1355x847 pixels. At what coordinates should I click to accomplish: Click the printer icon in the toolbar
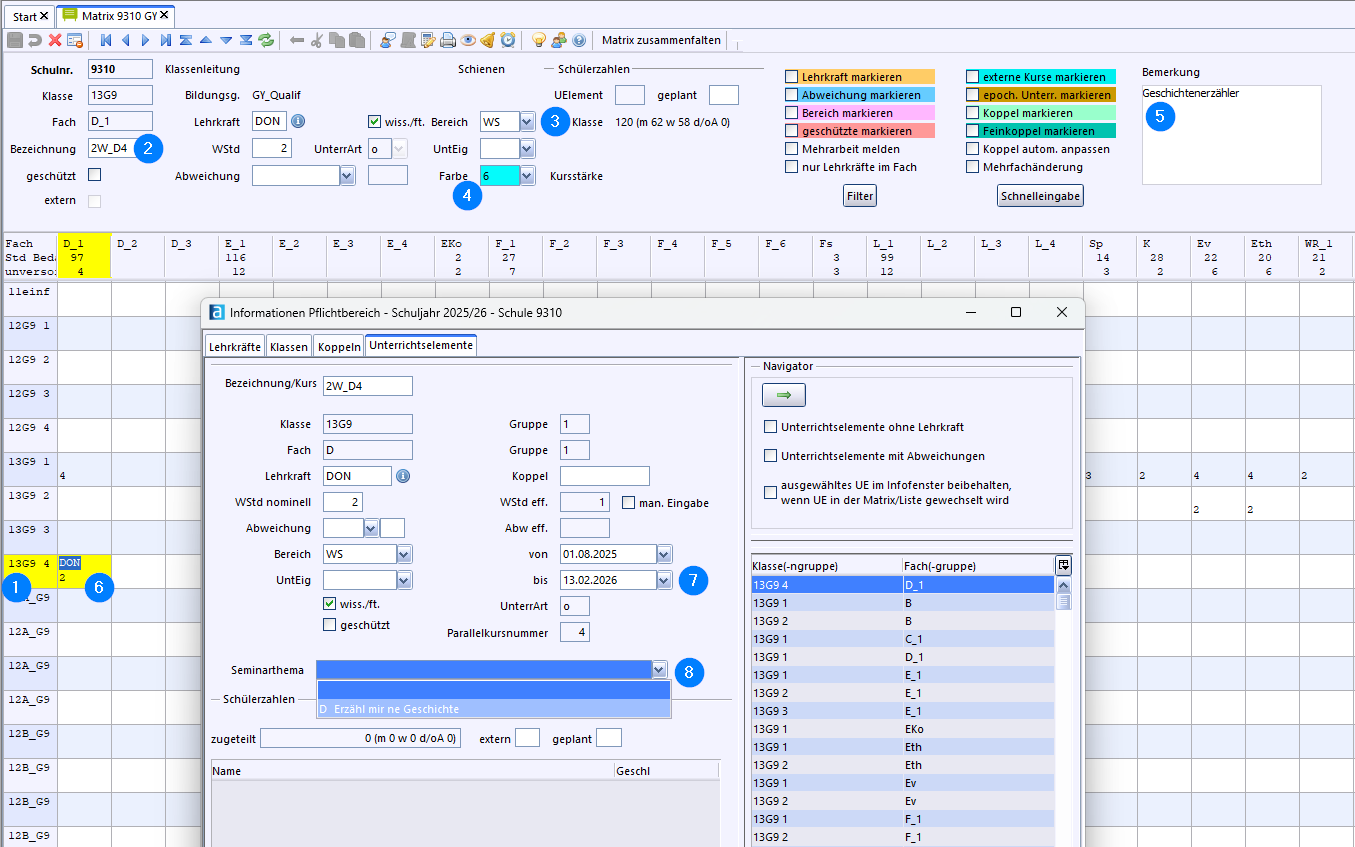[448, 40]
